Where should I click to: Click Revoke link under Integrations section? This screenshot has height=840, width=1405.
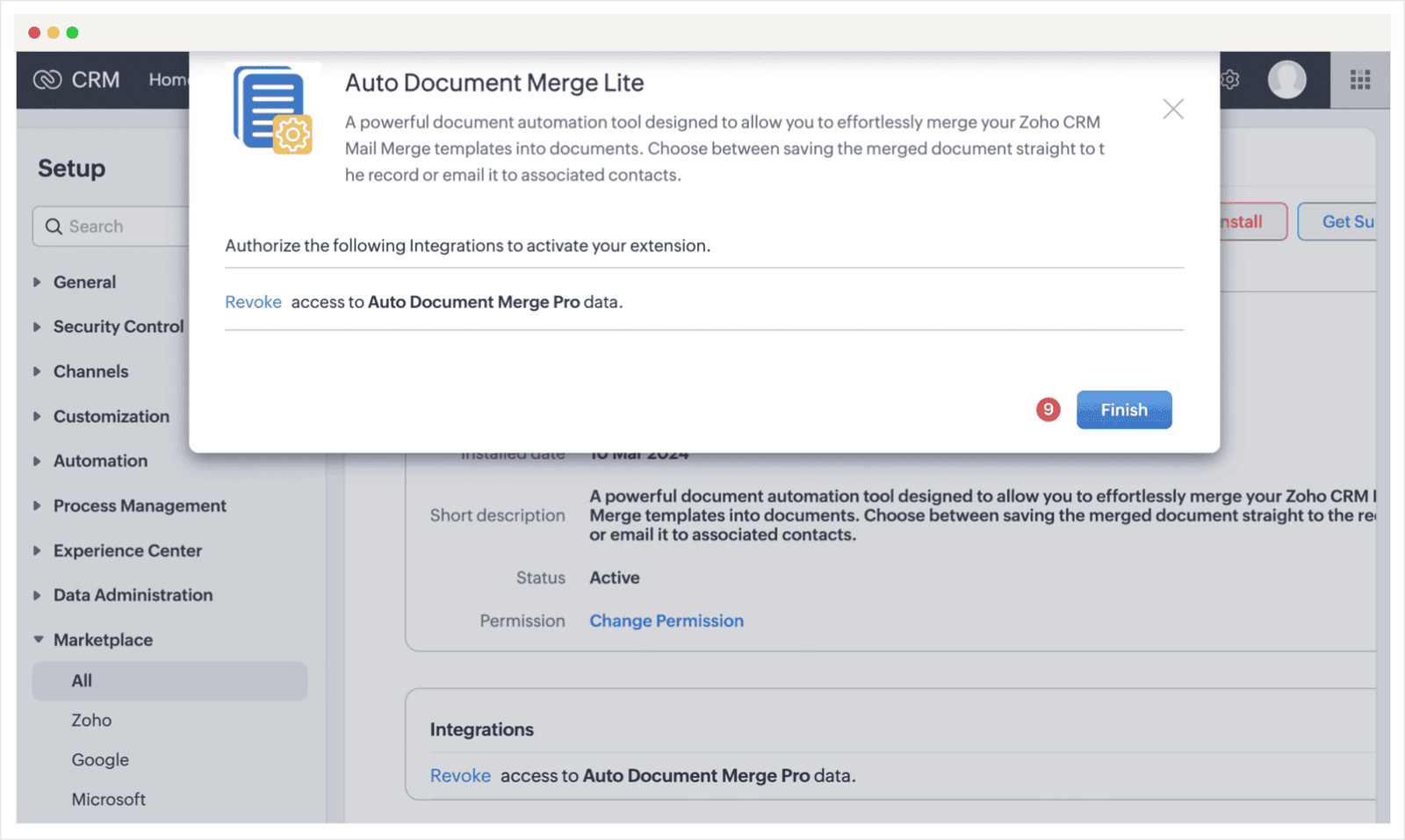click(x=460, y=776)
